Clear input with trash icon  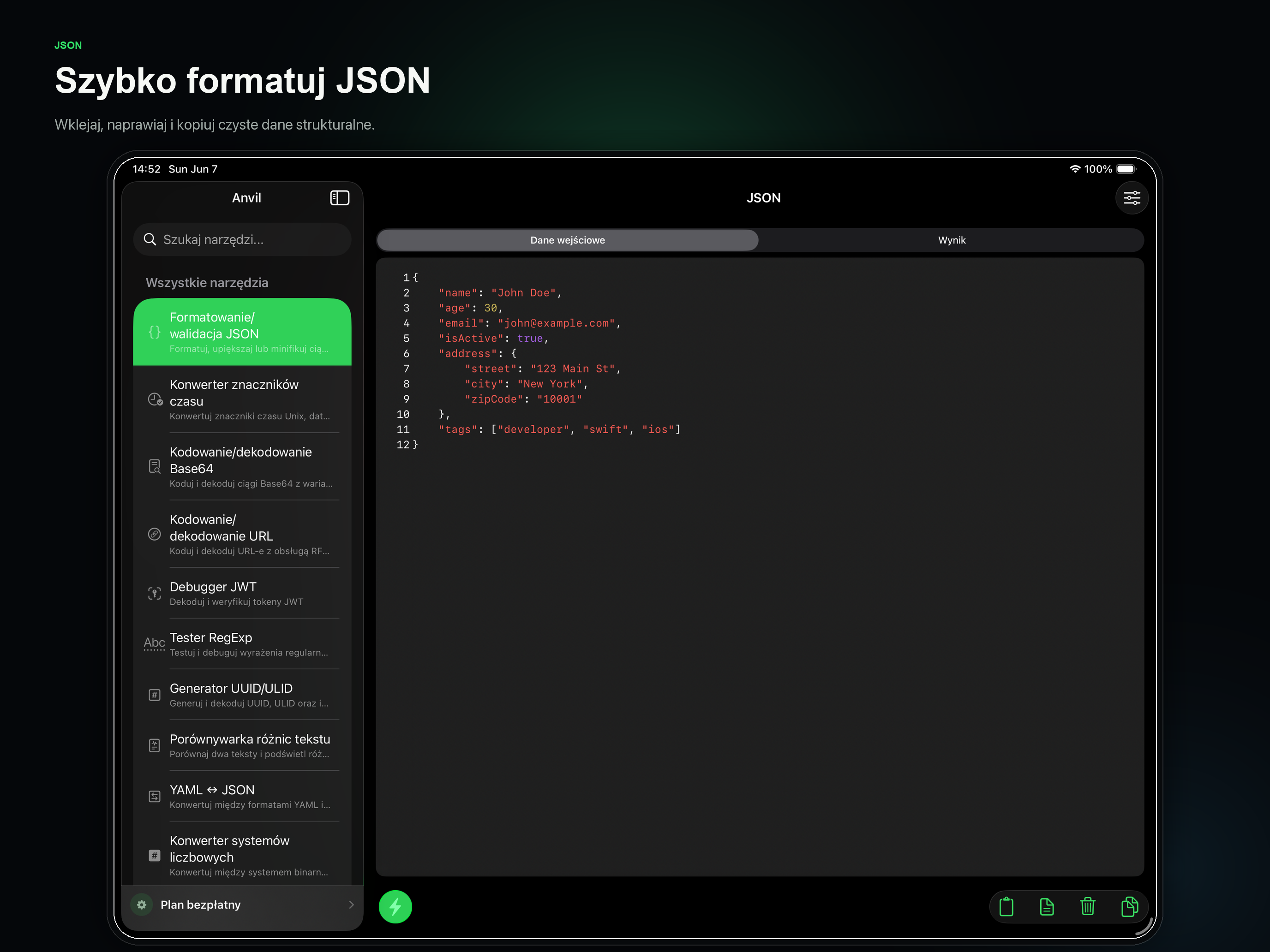pyautogui.click(x=1087, y=906)
